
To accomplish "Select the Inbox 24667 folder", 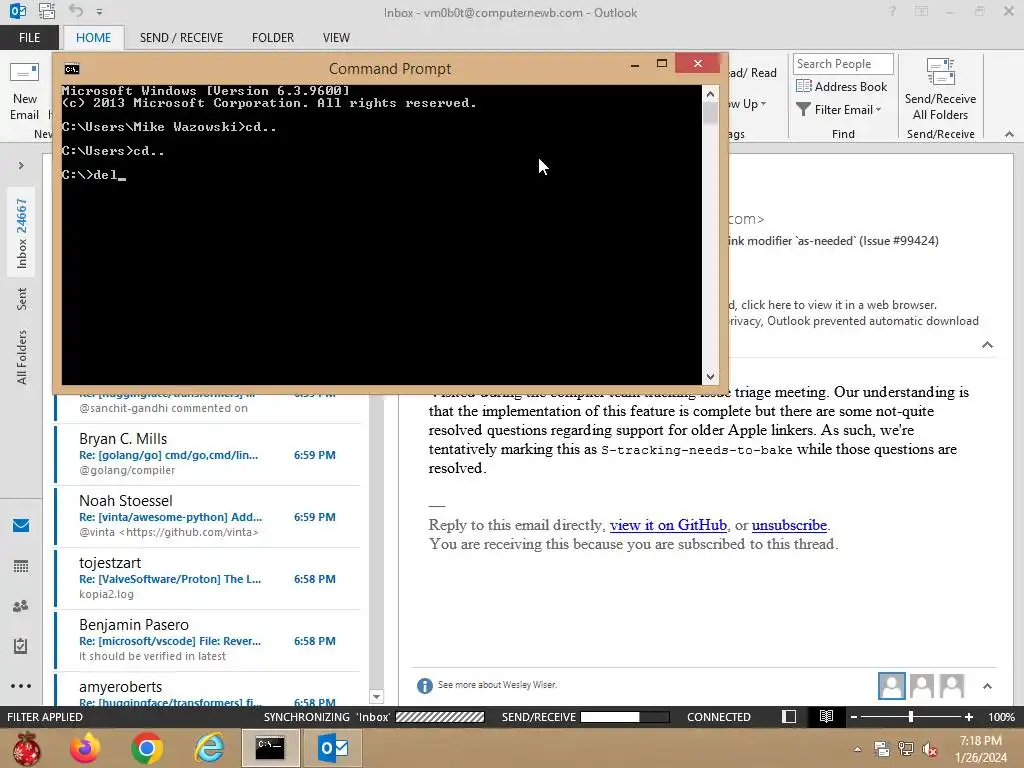I will 22,233.
